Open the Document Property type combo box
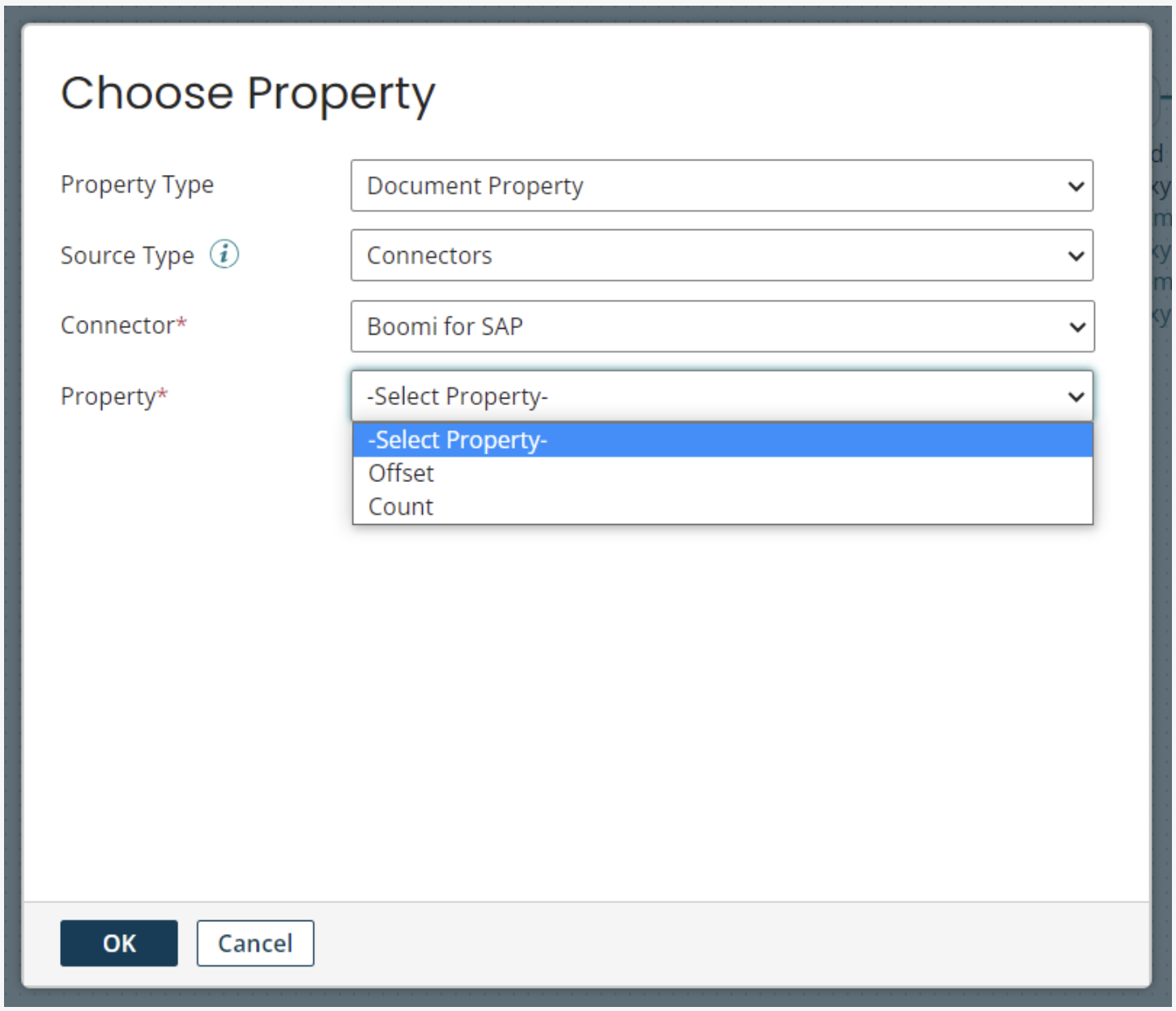 click(x=713, y=186)
